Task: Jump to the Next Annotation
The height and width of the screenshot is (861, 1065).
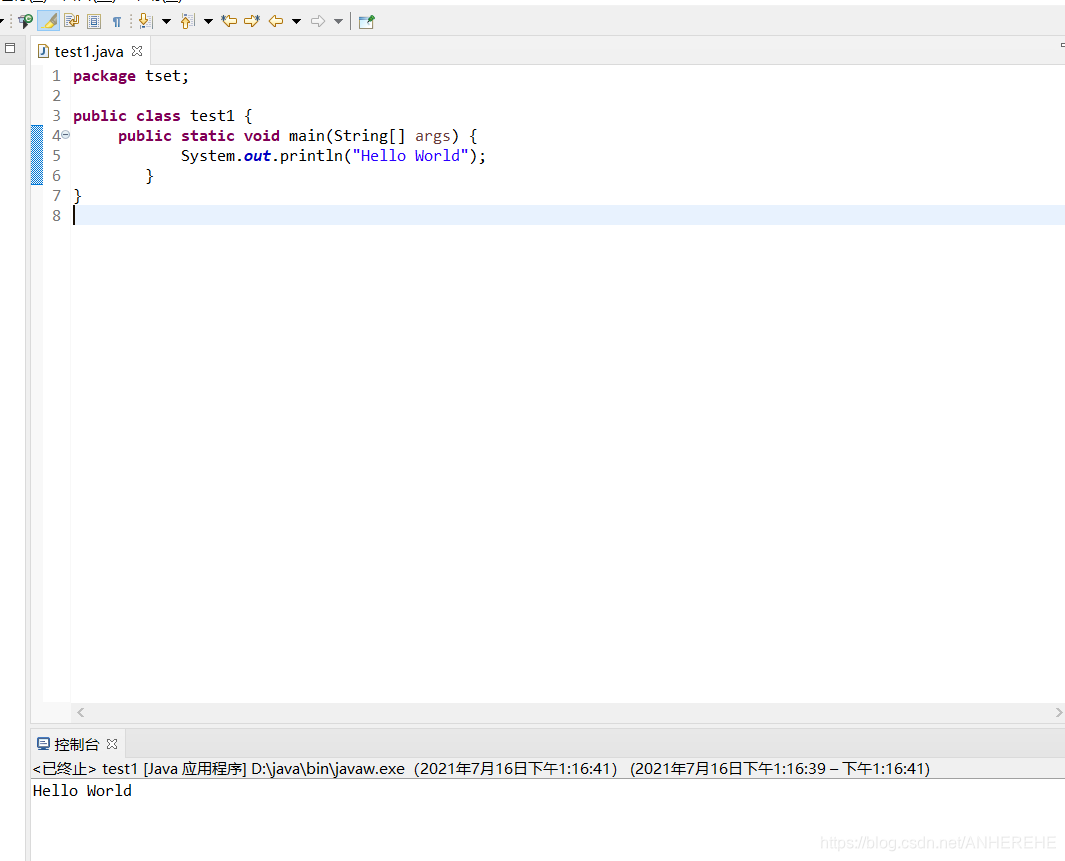Action: (x=144, y=20)
